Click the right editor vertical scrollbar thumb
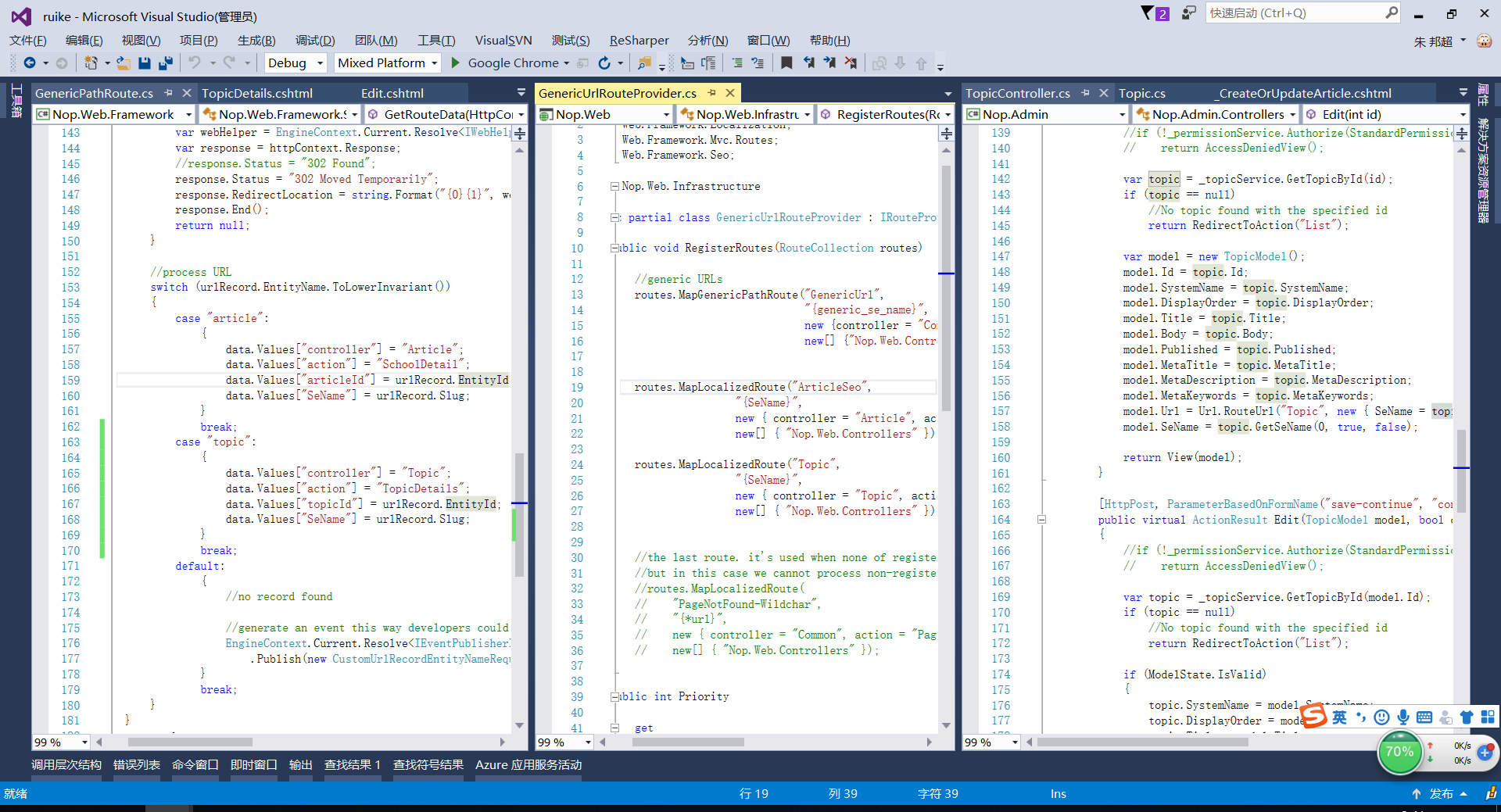Viewport: 1501px width, 812px height. (1461, 470)
